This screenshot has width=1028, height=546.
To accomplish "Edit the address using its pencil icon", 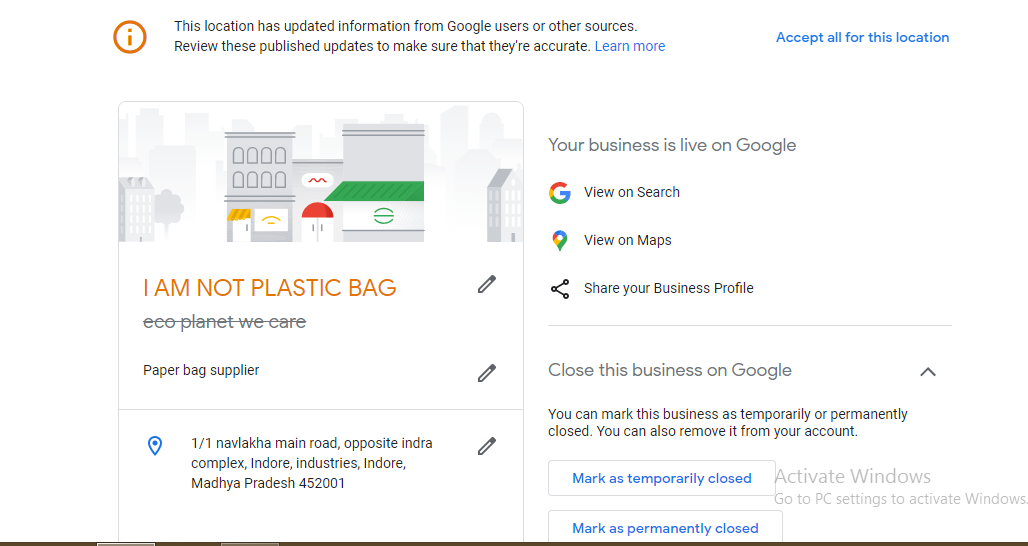I will pos(487,446).
